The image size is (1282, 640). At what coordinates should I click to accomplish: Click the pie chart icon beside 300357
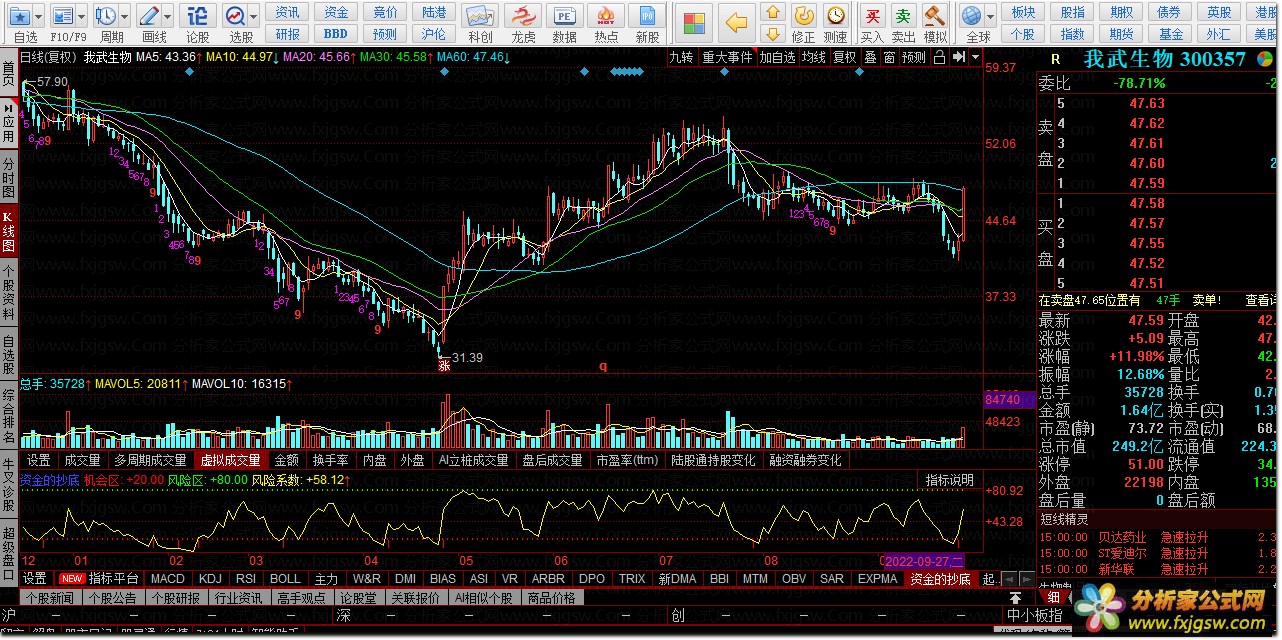point(1263,59)
